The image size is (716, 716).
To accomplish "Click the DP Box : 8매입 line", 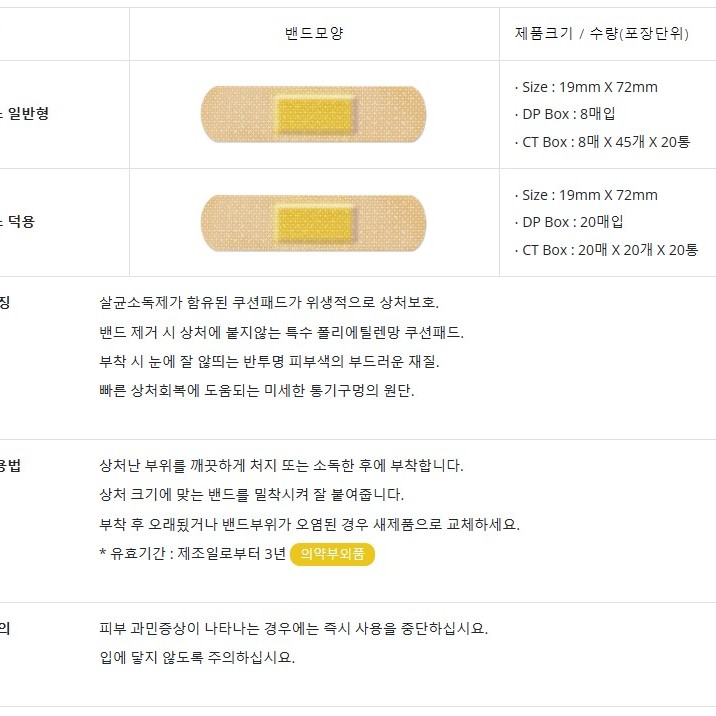I will (565, 114).
